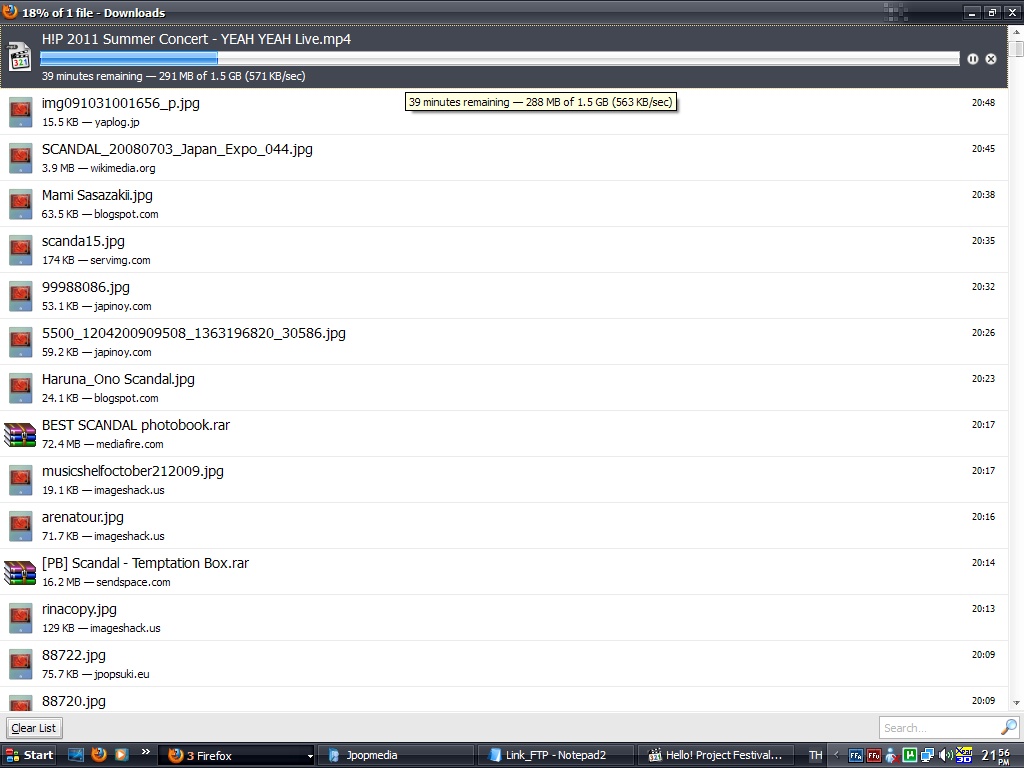Click WinRAR icon for Temptation Box.rar
The width and height of the screenshot is (1024, 768).
point(20,573)
